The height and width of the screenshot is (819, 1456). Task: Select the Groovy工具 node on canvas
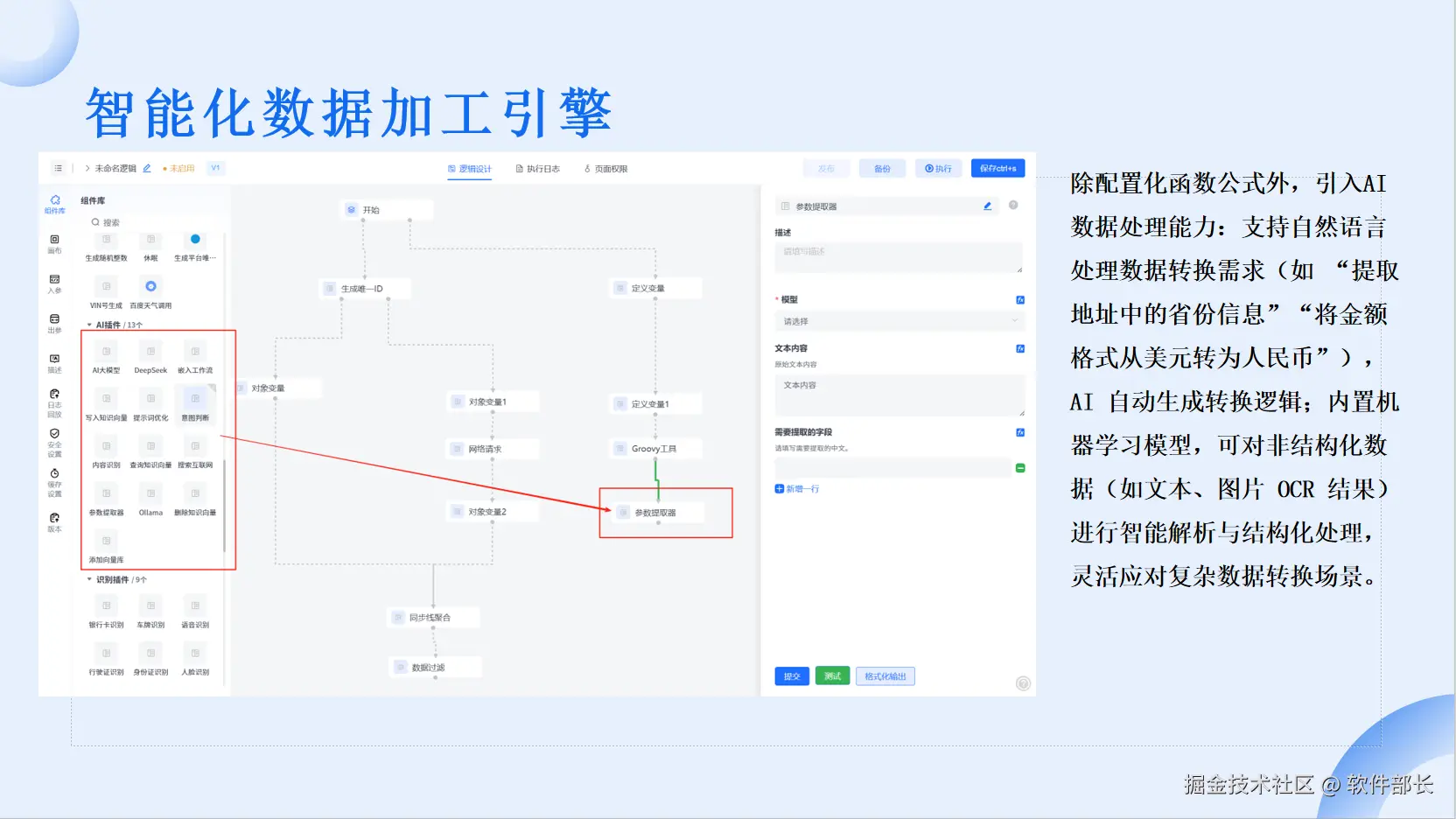click(x=656, y=449)
